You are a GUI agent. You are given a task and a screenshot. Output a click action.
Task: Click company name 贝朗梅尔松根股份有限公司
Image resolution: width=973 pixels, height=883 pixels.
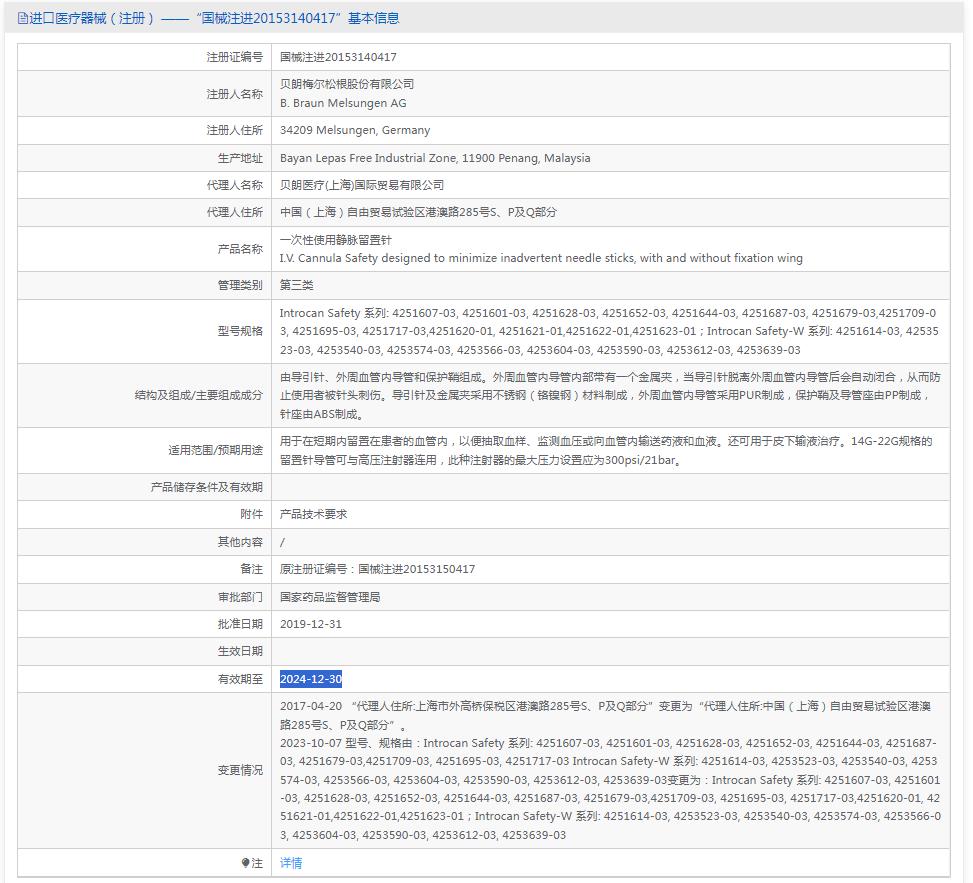tap(347, 84)
